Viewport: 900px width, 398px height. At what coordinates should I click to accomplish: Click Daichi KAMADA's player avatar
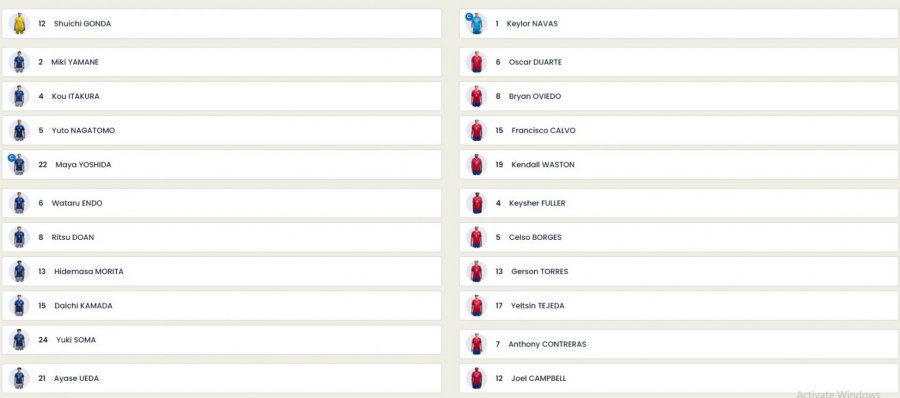click(x=19, y=306)
